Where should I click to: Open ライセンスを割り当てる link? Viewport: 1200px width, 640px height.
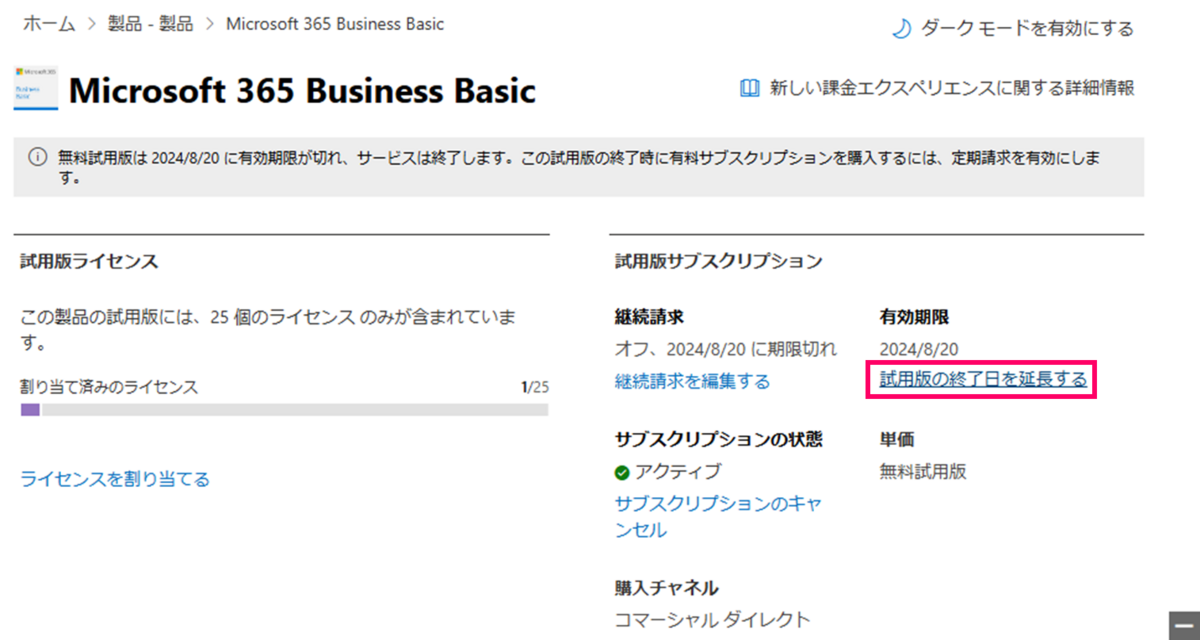tap(115, 479)
